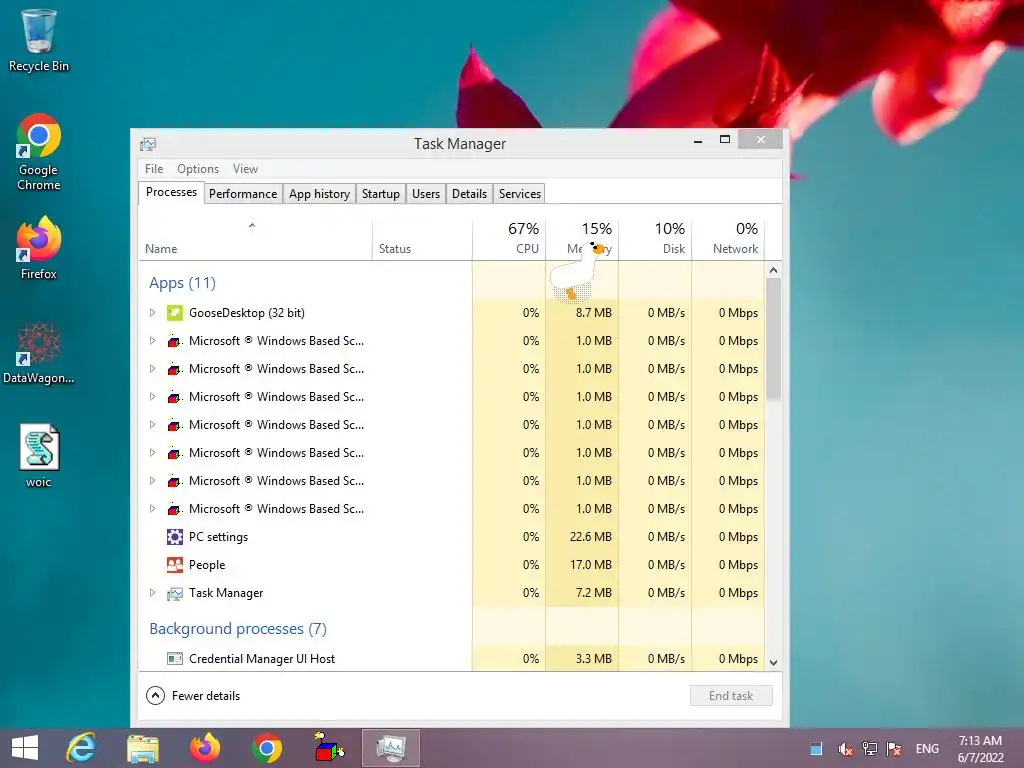Click the People app icon
This screenshot has height=768, width=1024.
pyautogui.click(x=174, y=565)
